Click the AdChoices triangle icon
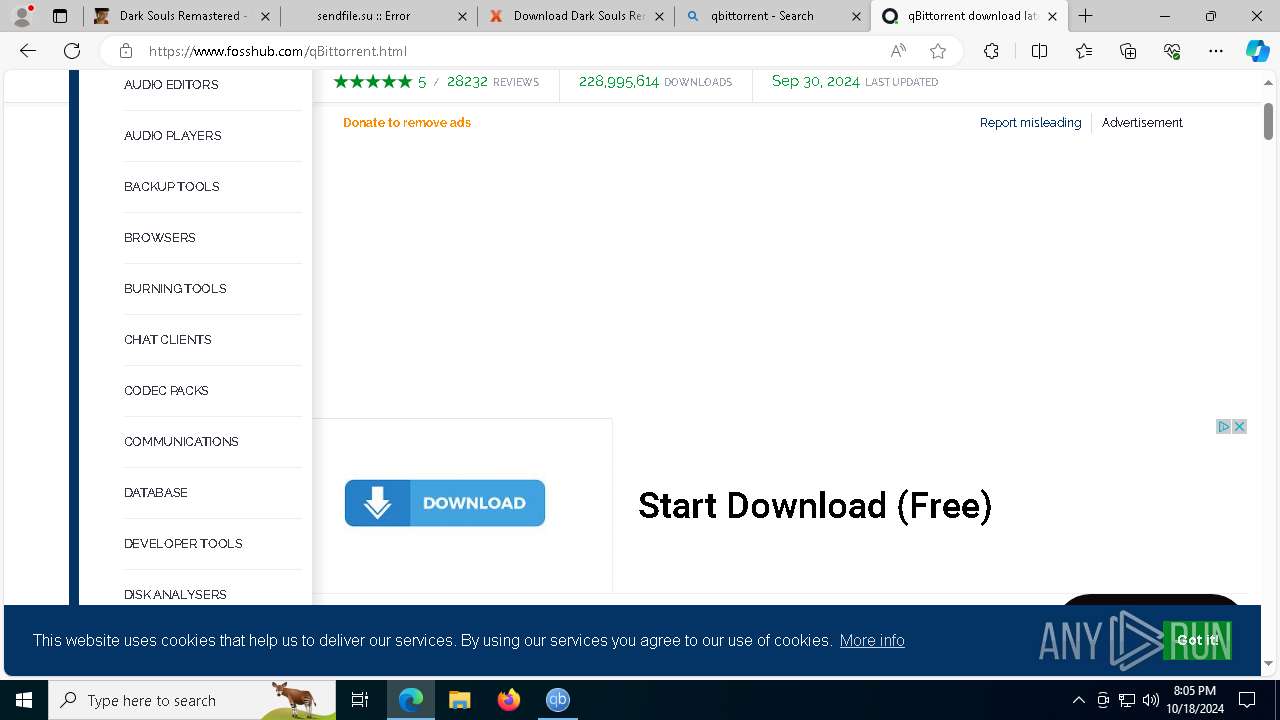1280x720 pixels. click(1223, 426)
